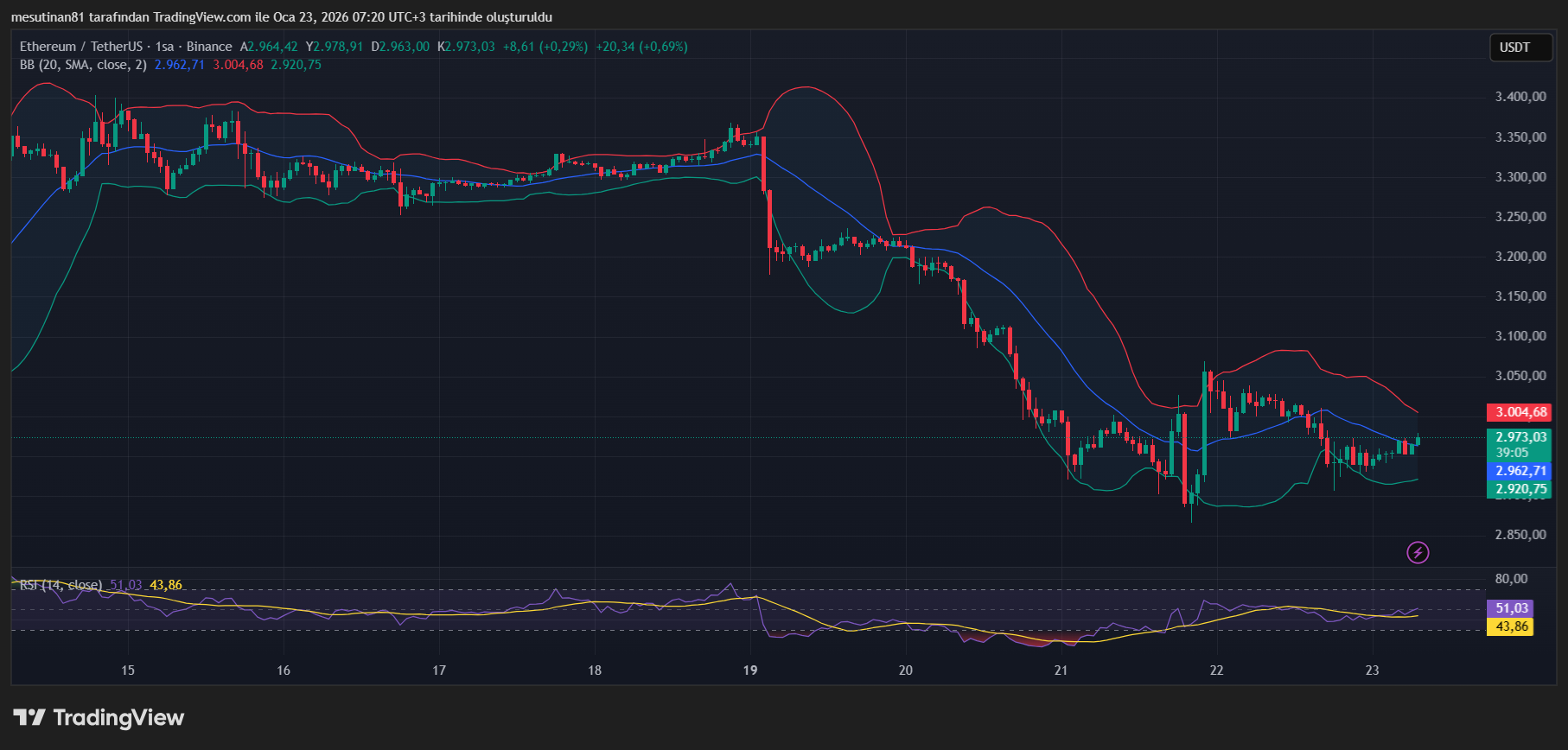Click the 3.350,00 price axis label

click(1520, 137)
